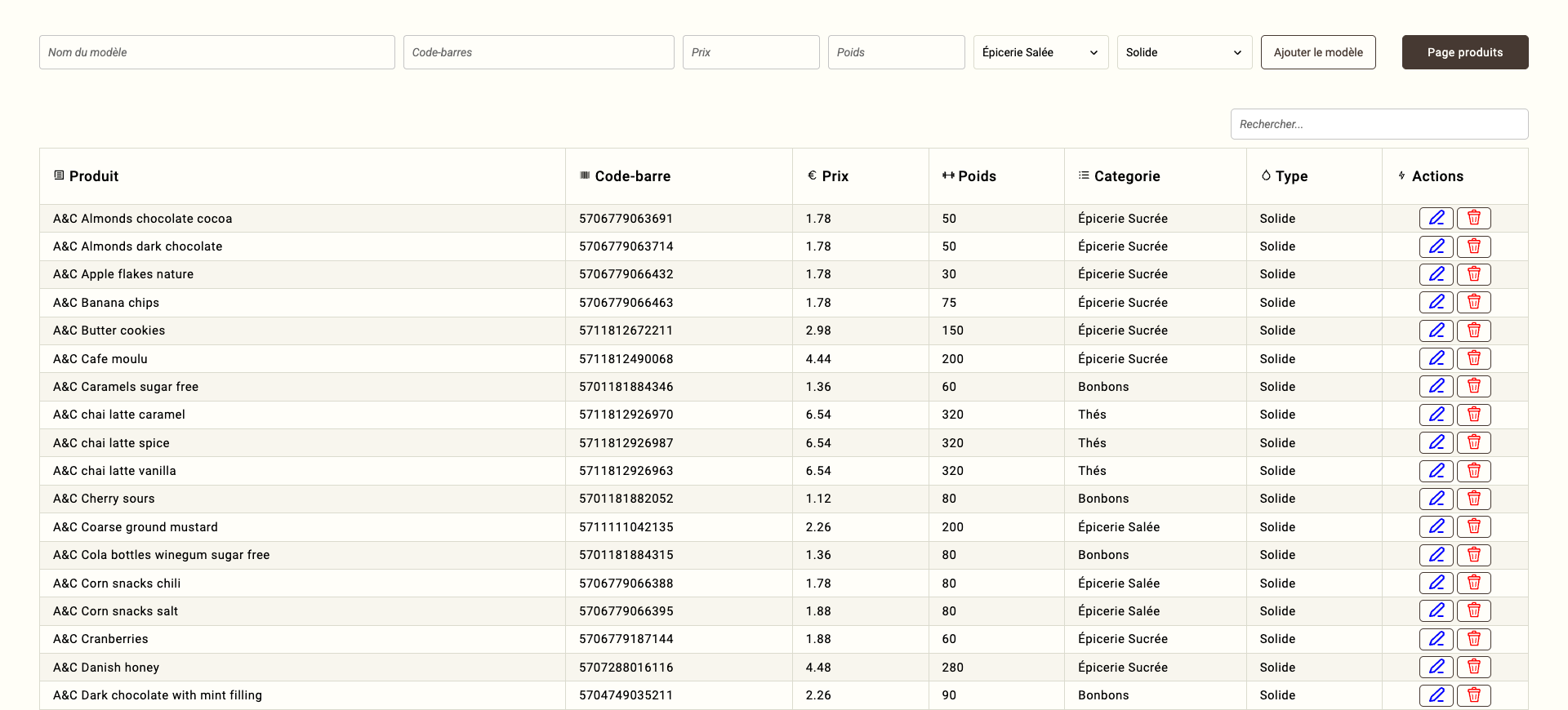Click trash icon for A&C Cafe moulu
This screenshot has width=1568, height=710.
click(x=1473, y=358)
